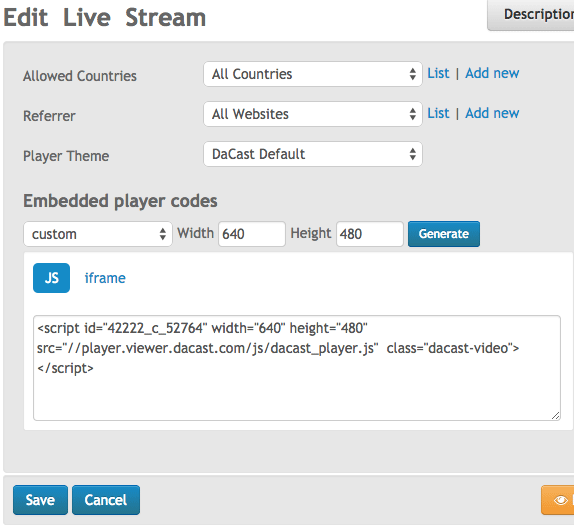Click the Allowed Countries dropdown arrows
This screenshot has width=574, height=526.
tap(413, 74)
